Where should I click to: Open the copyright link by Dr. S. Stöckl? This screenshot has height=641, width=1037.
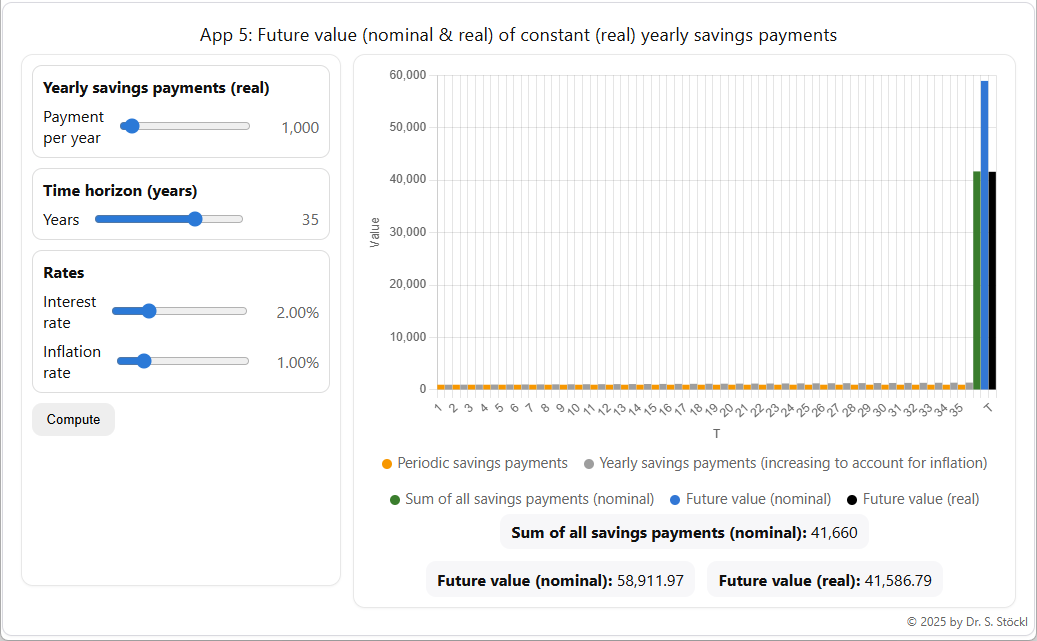pyautogui.click(x=966, y=620)
